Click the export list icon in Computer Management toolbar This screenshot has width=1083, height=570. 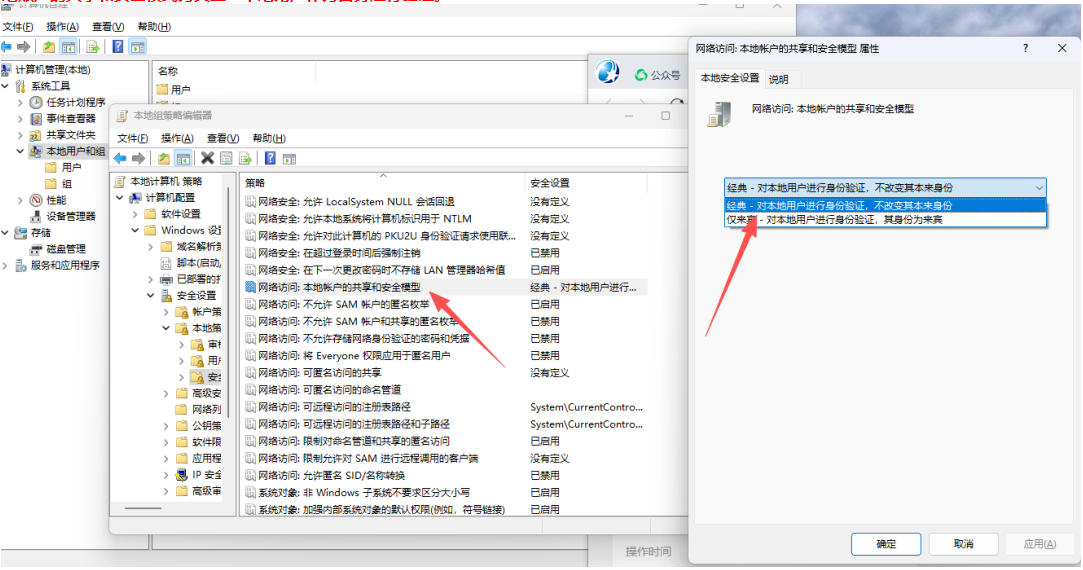93,47
